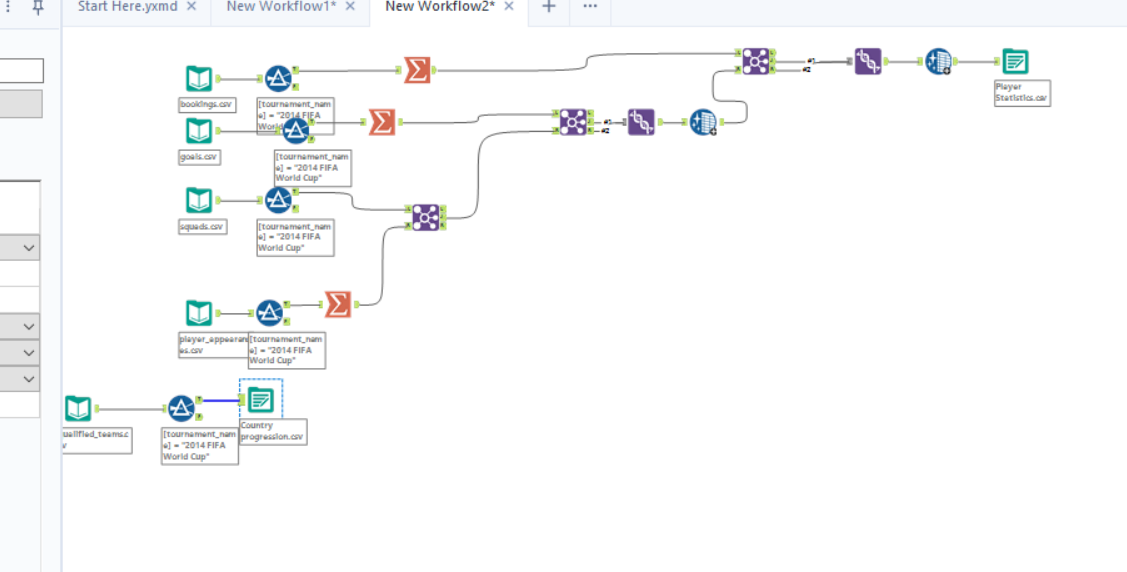Switch to the New Workflow2* tab
The width and height of the screenshot is (1127, 572).
tap(440, 6)
